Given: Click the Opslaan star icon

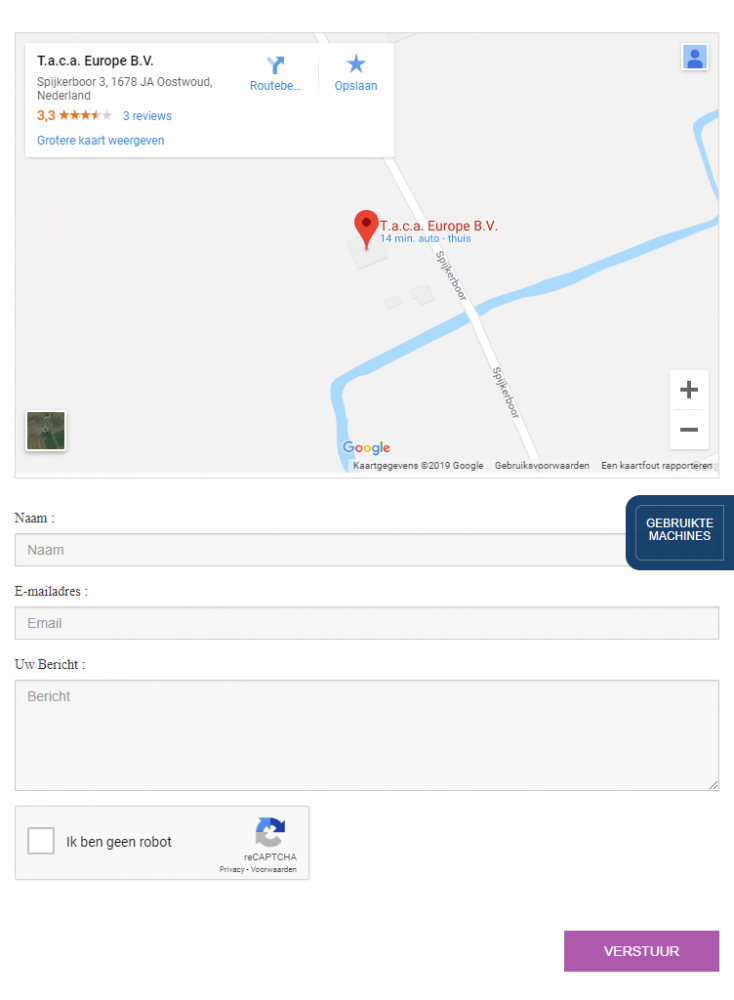Looking at the screenshot, I should click(x=356, y=64).
